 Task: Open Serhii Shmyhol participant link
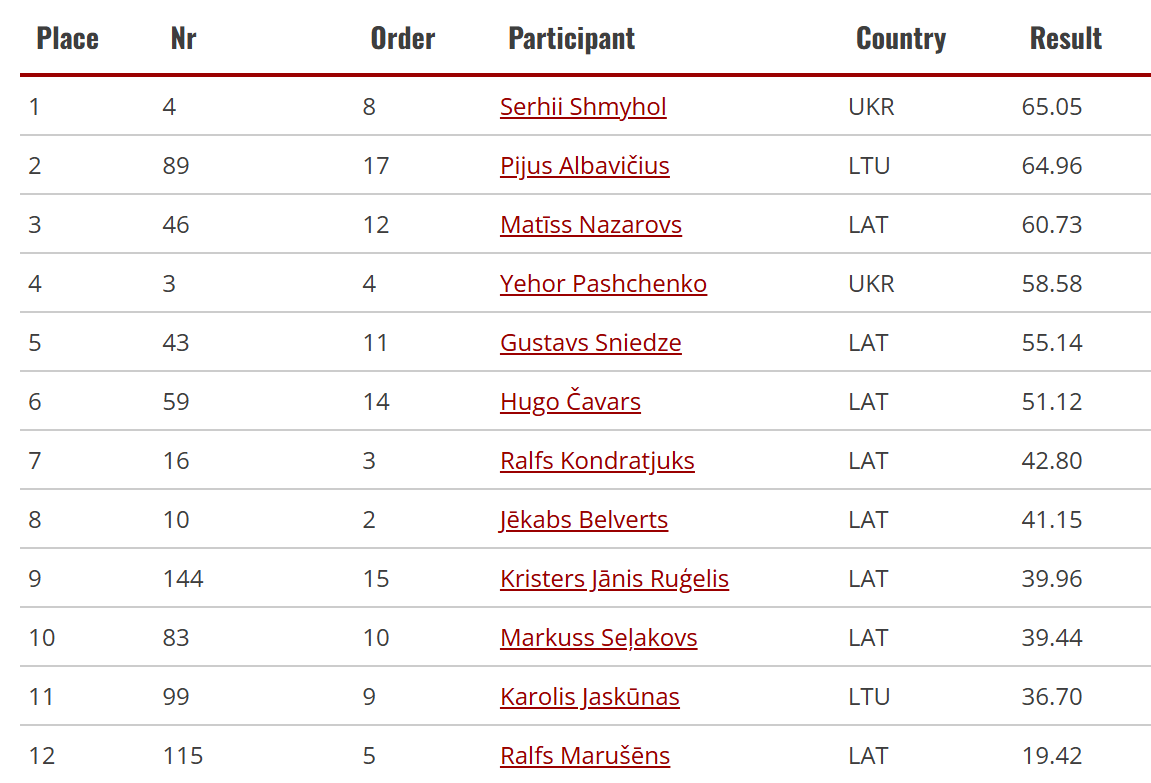point(583,106)
